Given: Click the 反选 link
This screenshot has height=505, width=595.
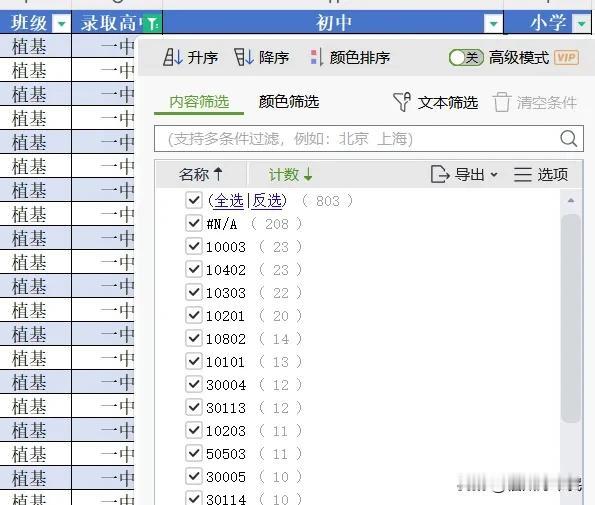Looking at the screenshot, I should [268, 200].
